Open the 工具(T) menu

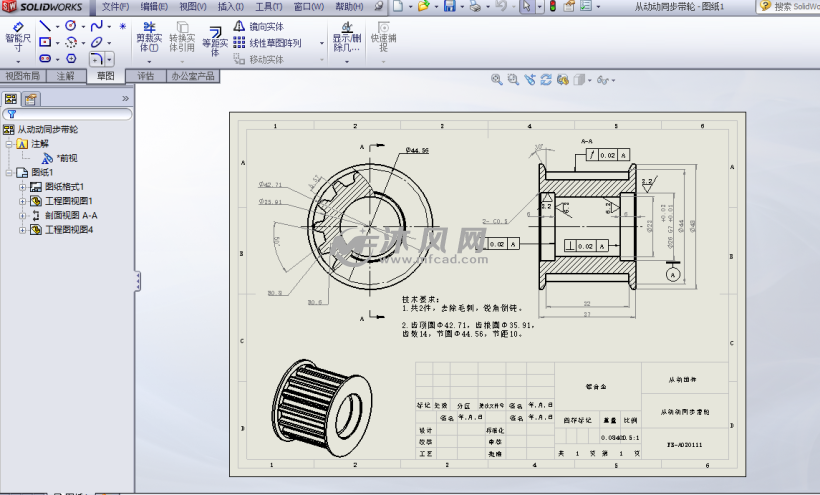point(269,7)
